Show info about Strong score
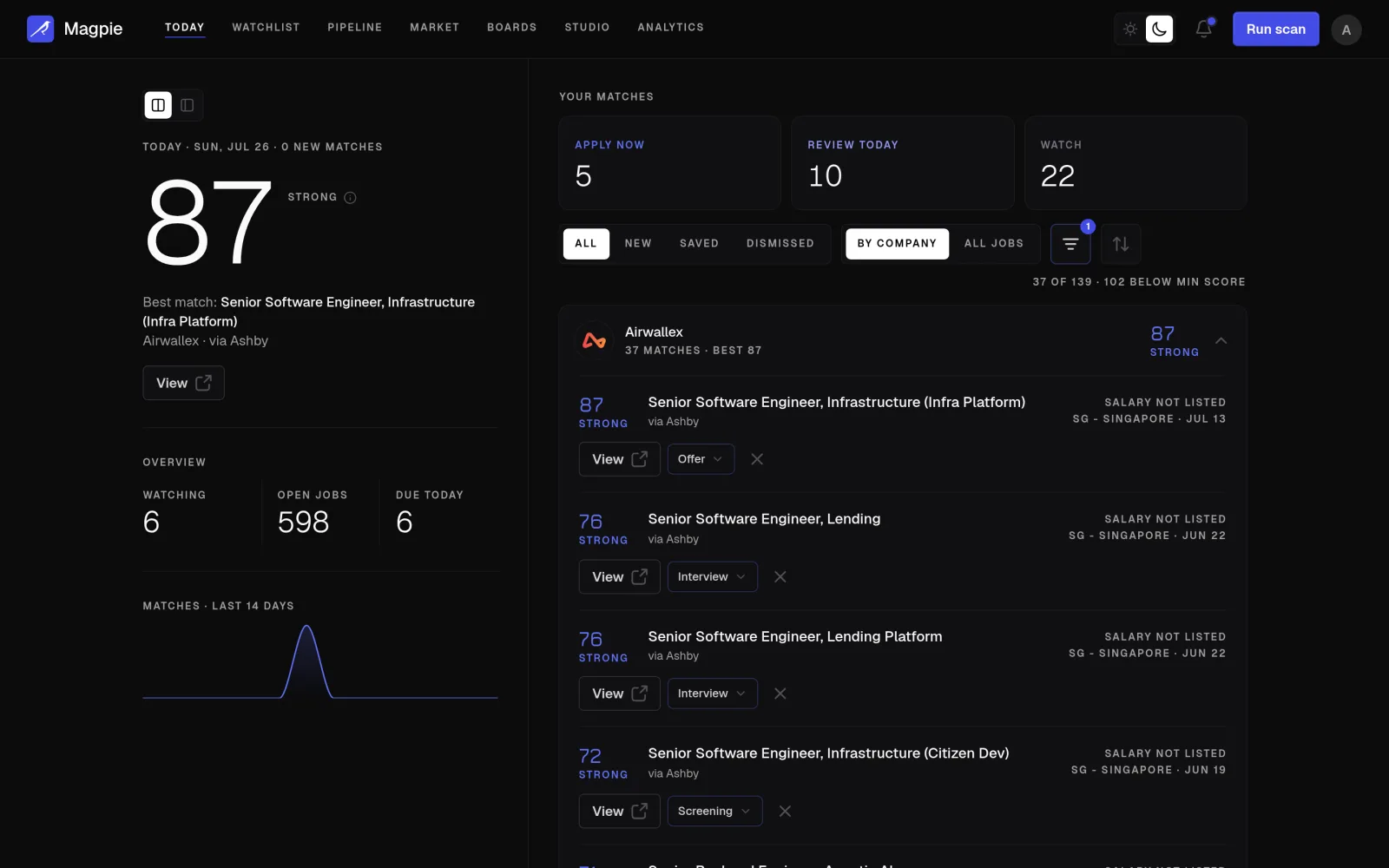This screenshot has width=1389, height=868. (x=350, y=198)
